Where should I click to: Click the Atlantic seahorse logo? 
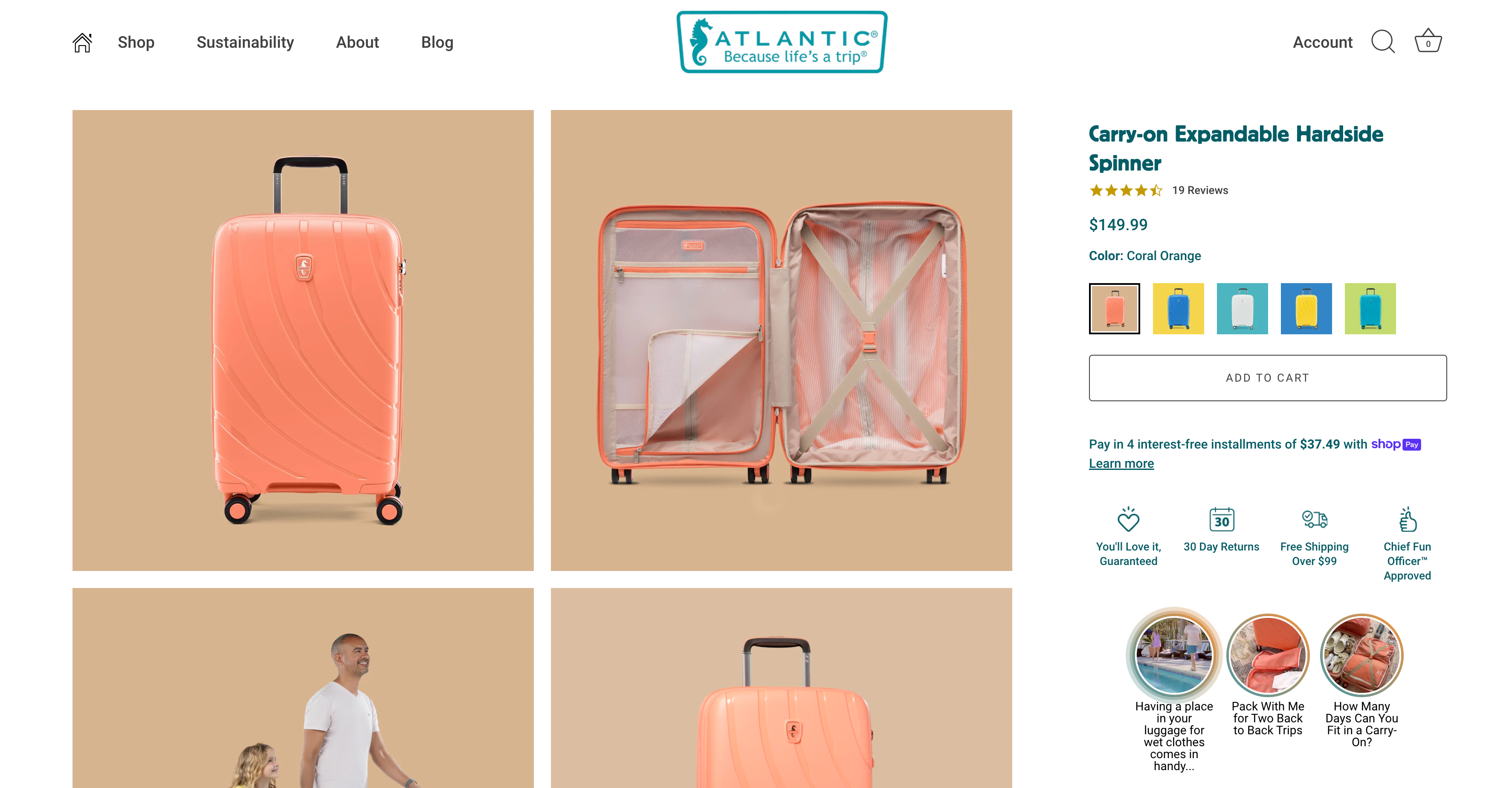[782, 42]
